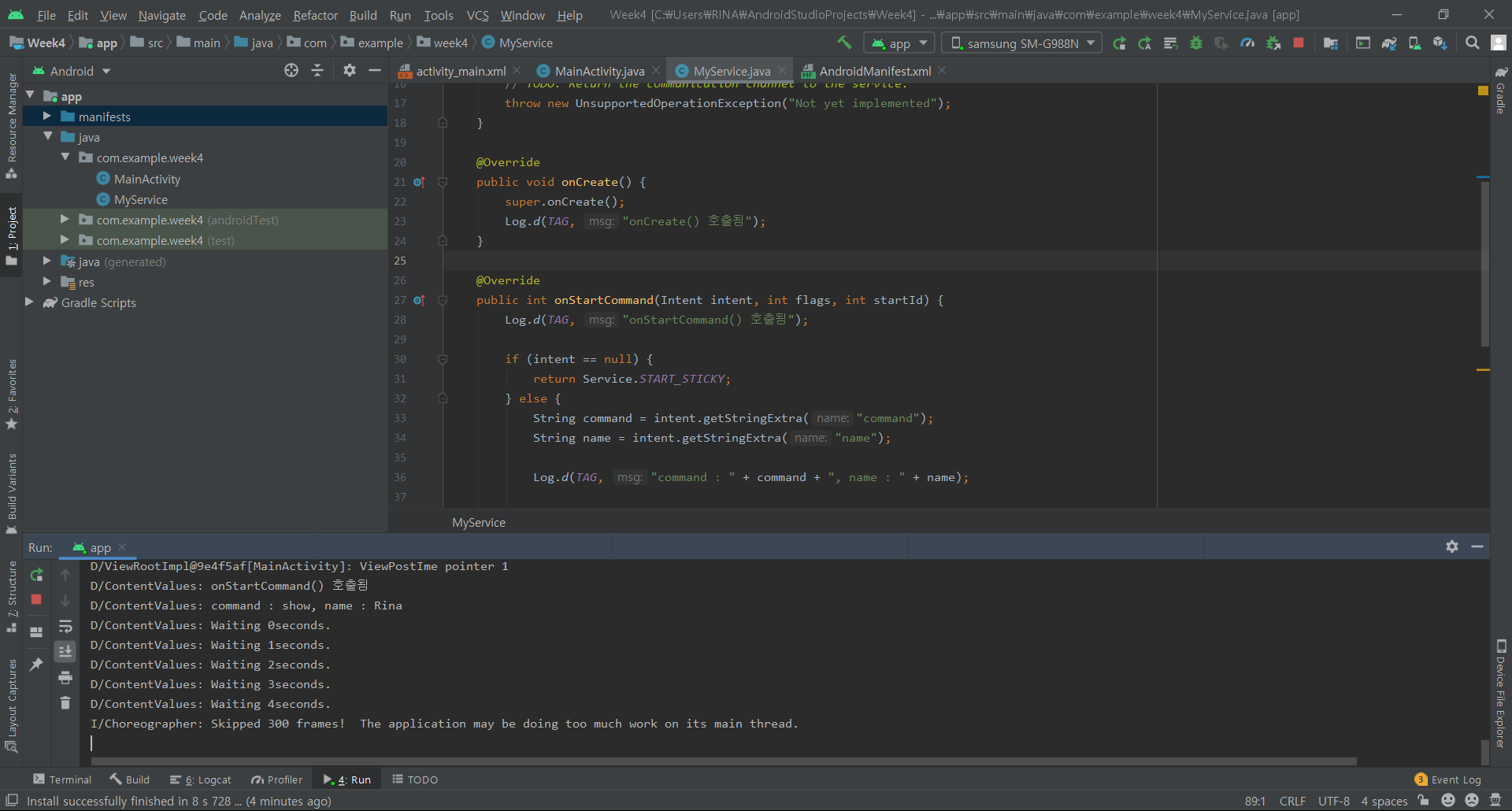This screenshot has height=811, width=1512.
Task: Select MyService class in project tree
Action: [x=140, y=199]
